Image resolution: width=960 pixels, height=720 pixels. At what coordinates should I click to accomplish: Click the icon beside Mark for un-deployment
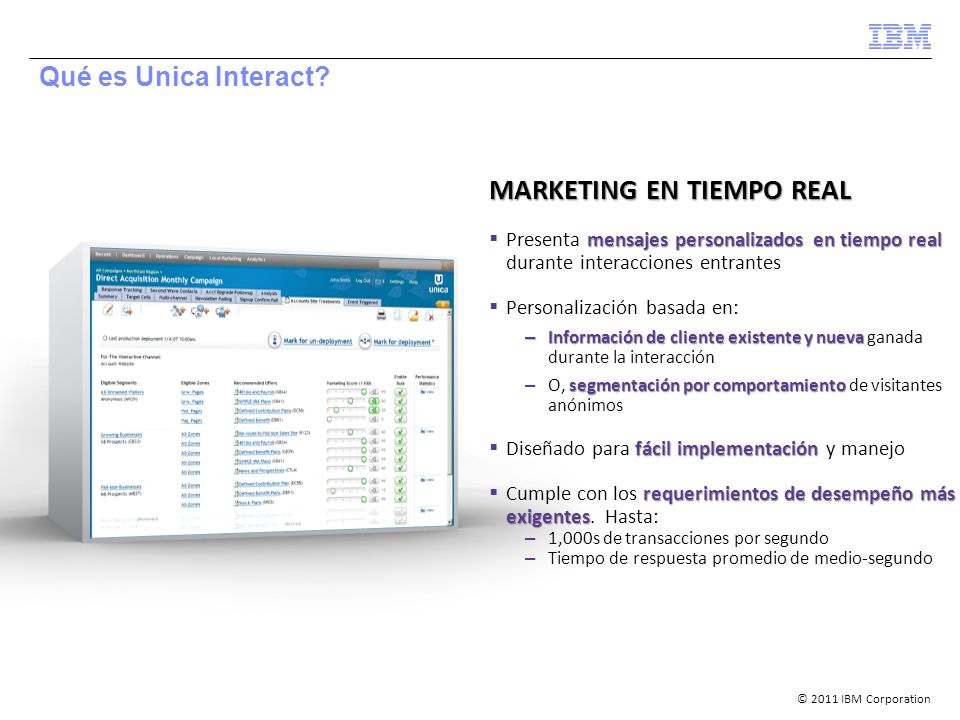[x=274, y=340]
